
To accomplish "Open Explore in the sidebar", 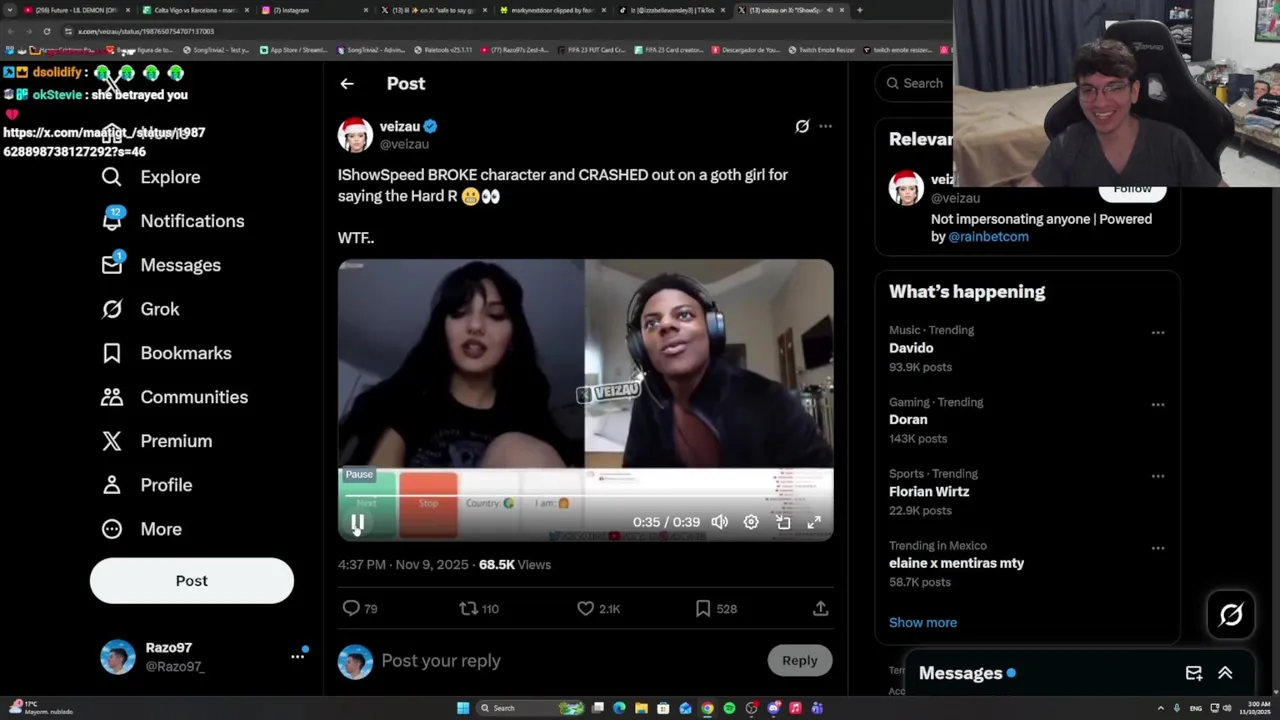I will 151,177.
